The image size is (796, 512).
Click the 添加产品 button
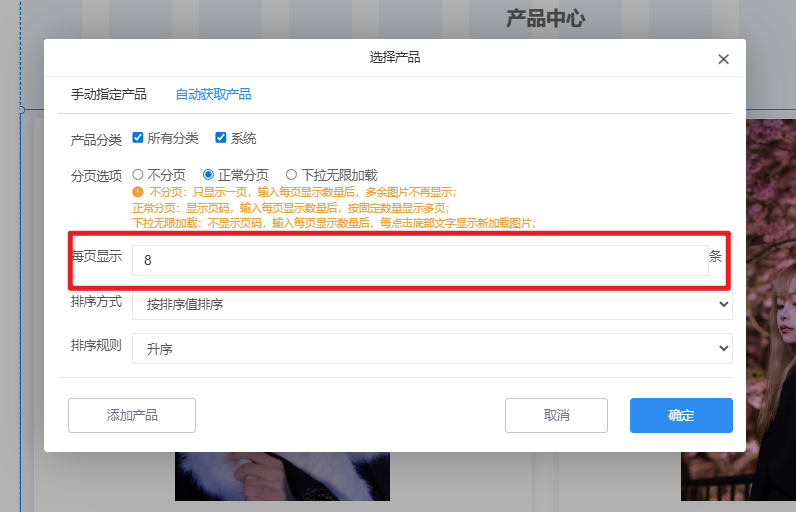click(x=132, y=415)
